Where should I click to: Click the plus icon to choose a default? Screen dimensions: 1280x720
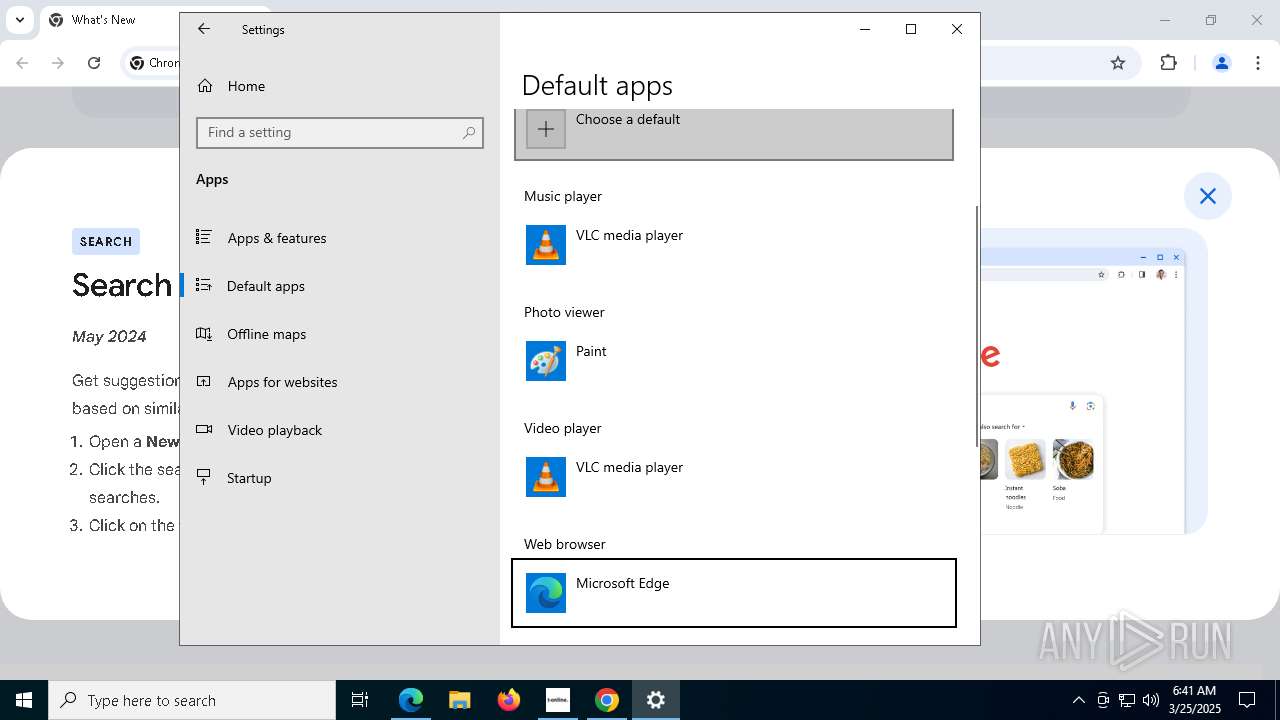[x=546, y=129]
